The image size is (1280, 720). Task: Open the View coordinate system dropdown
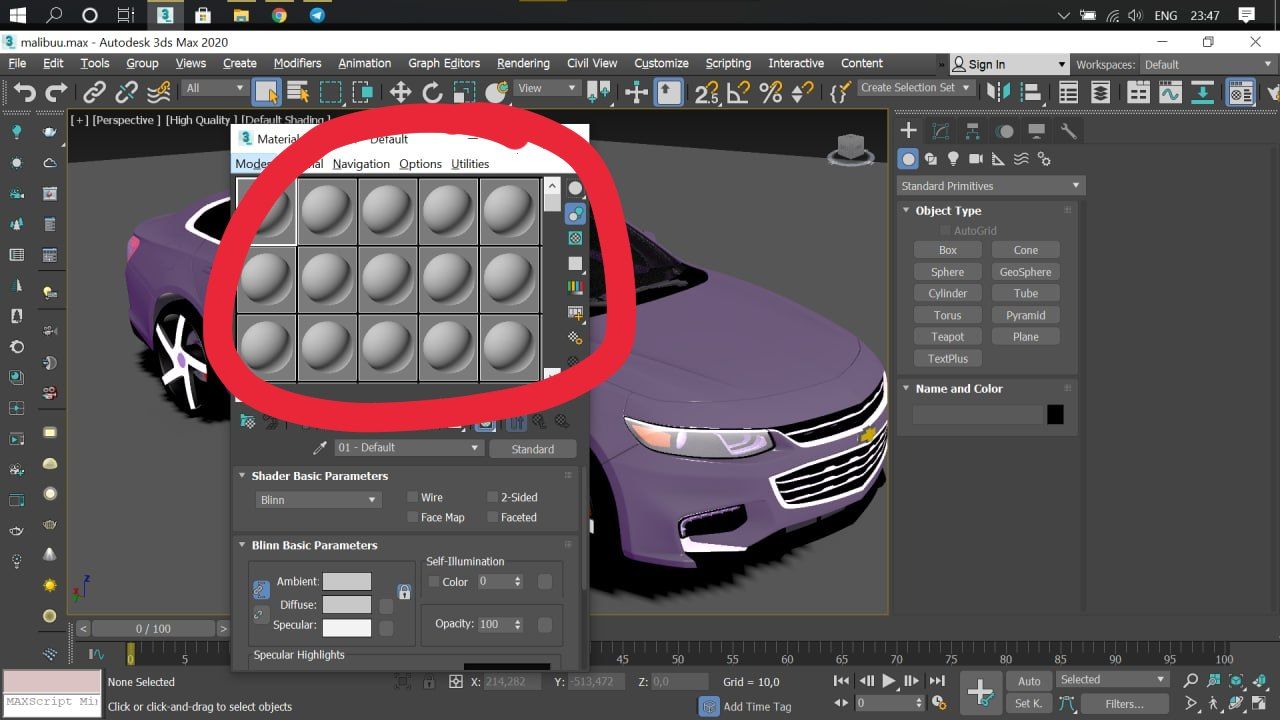(x=546, y=88)
